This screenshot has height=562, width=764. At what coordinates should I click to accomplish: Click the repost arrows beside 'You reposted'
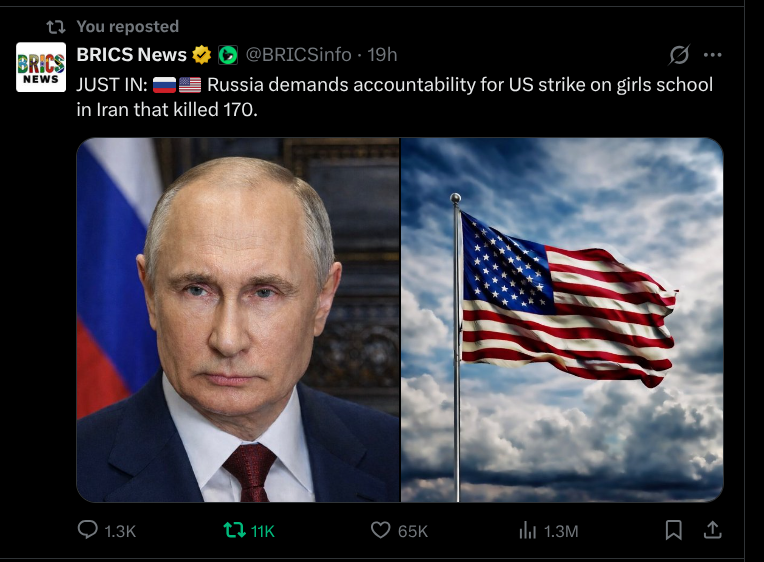[x=56, y=26]
